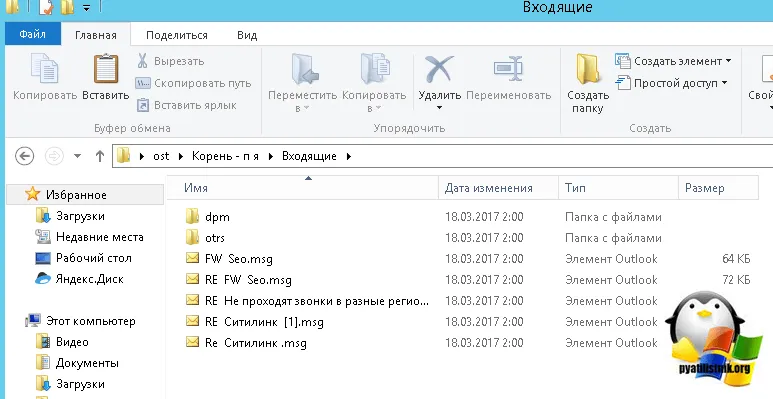
Task: Click the address bar folder icon
Action: (x=124, y=156)
